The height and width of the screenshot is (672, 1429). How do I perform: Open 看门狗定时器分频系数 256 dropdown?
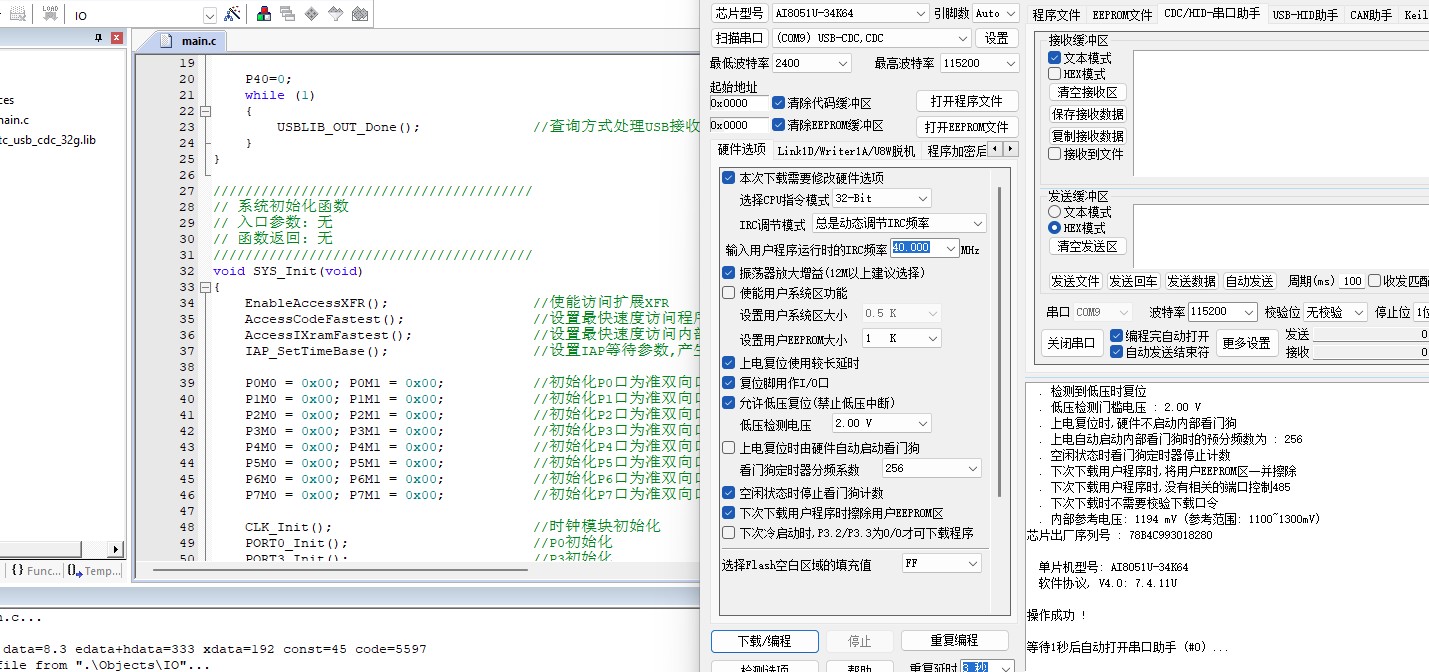coord(932,469)
